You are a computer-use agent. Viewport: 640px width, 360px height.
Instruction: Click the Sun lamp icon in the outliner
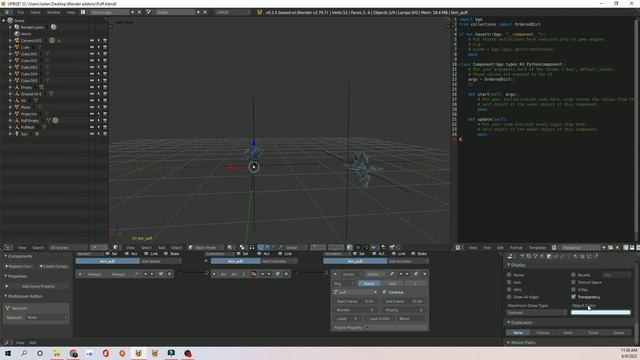pyautogui.click(x=17, y=134)
